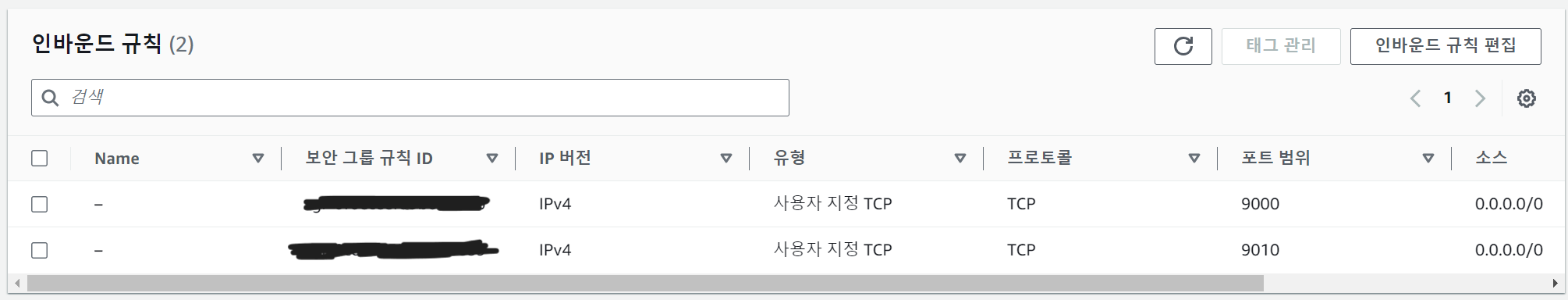Go to the next page arrow
Screen dimensions: 1568x300
(1480, 98)
